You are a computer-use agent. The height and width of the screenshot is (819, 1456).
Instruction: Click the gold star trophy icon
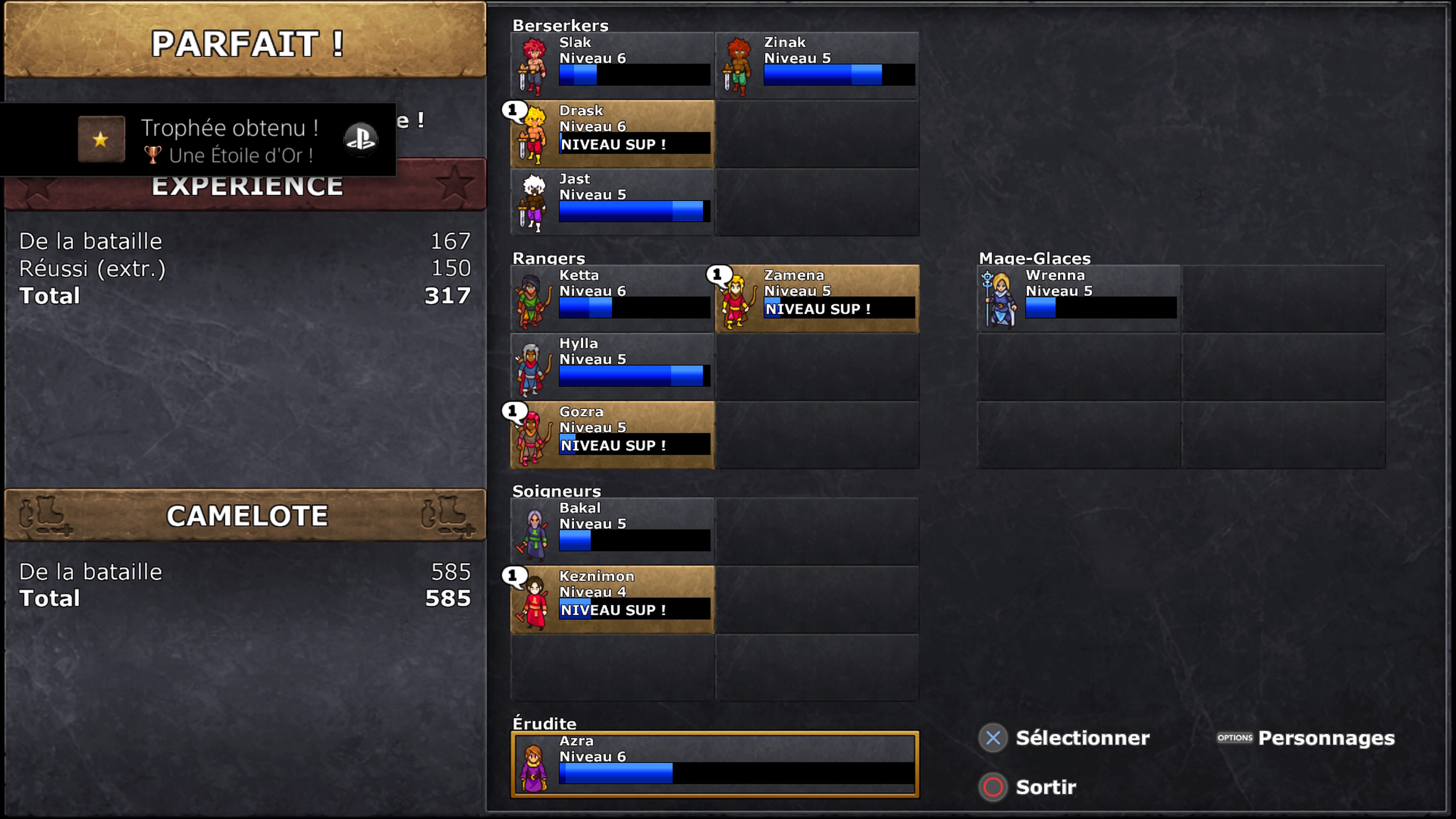coord(101,139)
